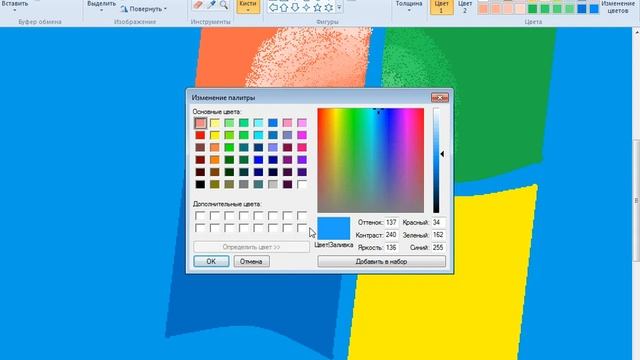Pick the selected salmon-pink basic color swatch
Screen dimensions: 640x360
(200, 123)
